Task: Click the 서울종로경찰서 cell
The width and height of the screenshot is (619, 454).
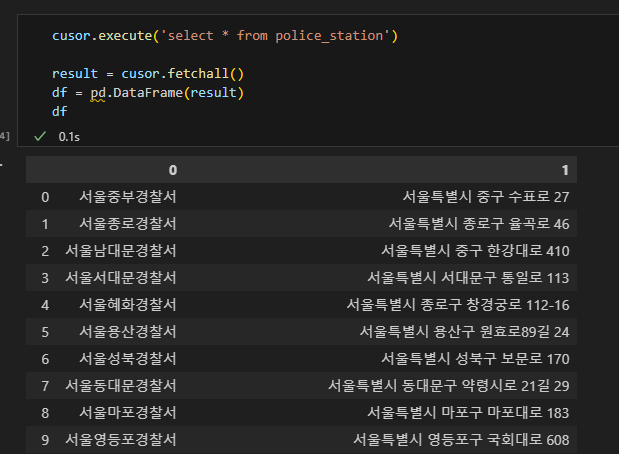Action: (x=128, y=224)
